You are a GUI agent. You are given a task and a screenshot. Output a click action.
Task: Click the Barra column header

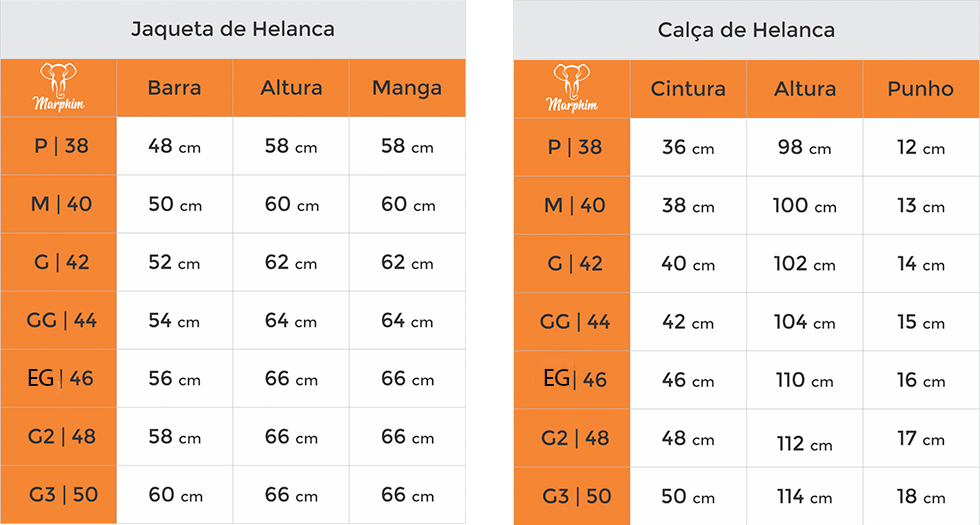pos(174,88)
